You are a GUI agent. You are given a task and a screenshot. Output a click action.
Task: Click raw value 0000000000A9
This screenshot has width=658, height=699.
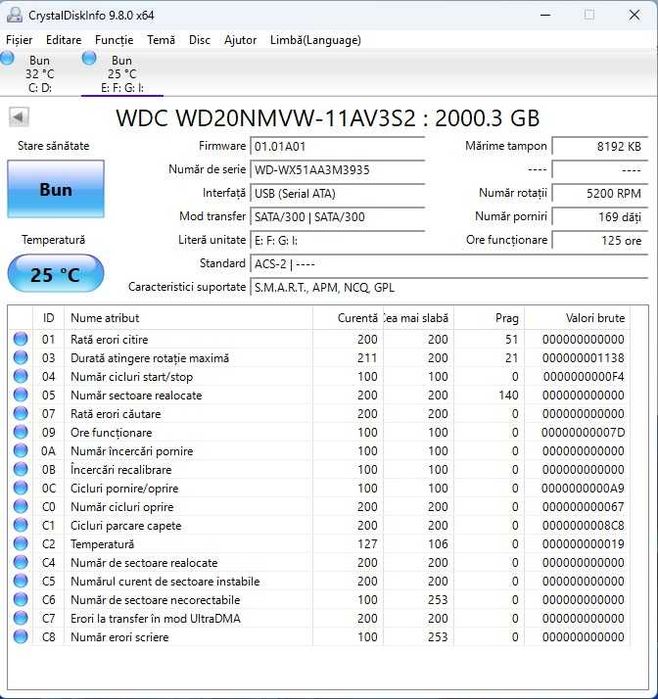point(583,488)
